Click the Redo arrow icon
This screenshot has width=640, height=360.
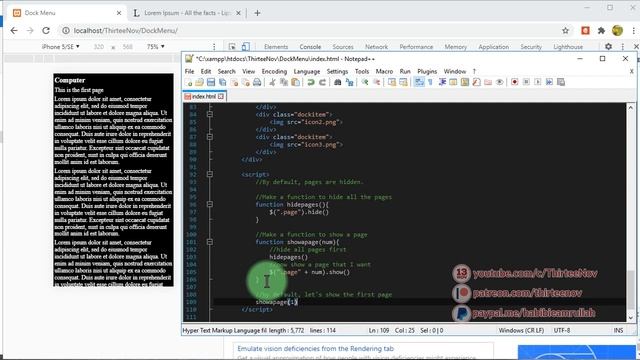coord(322,82)
